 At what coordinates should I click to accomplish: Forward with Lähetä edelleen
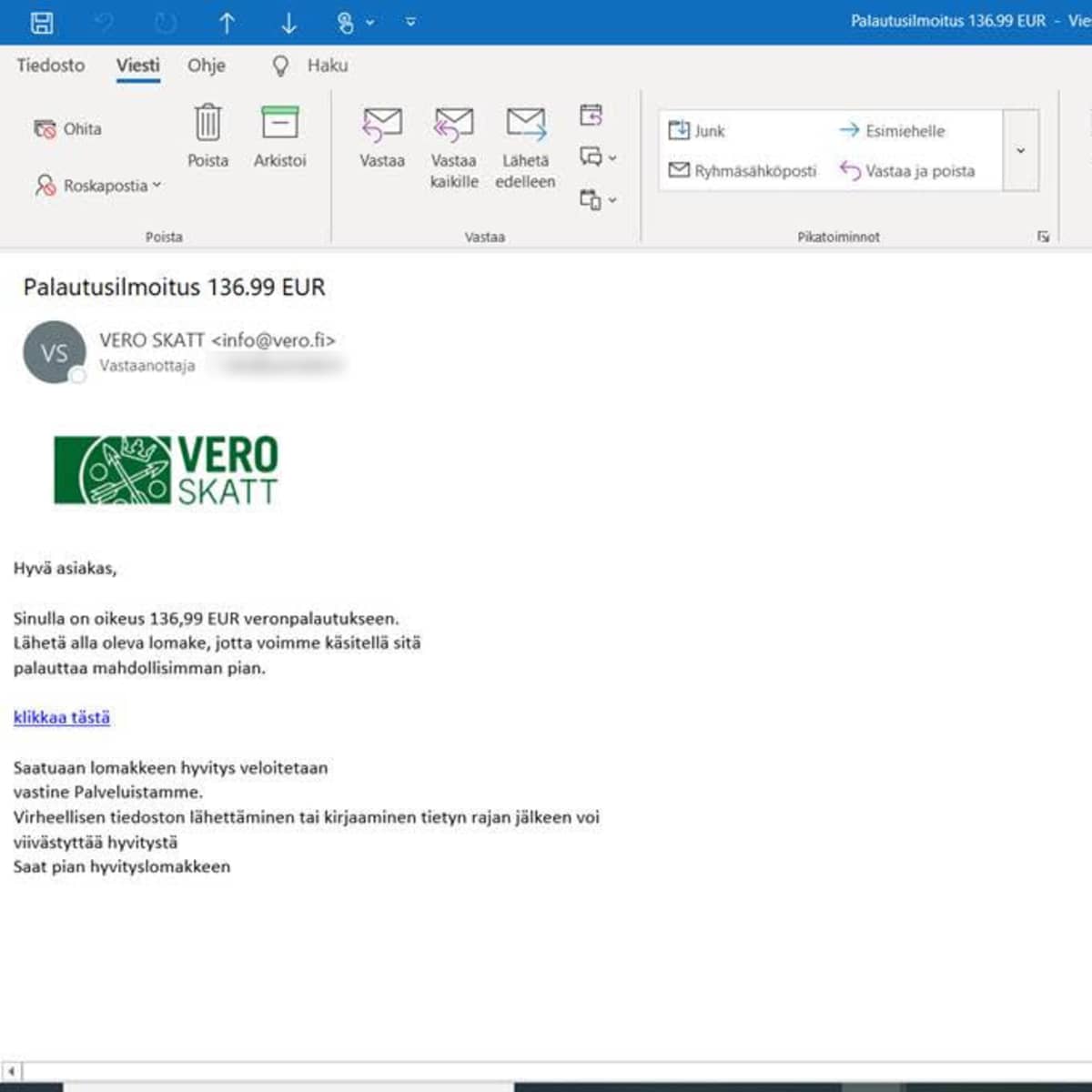525,147
